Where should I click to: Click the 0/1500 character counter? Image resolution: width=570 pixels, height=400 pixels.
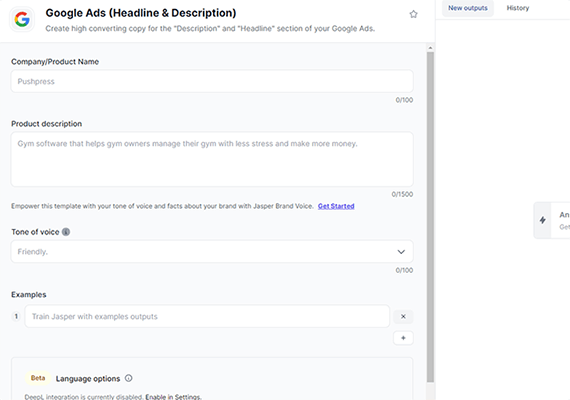click(402, 194)
